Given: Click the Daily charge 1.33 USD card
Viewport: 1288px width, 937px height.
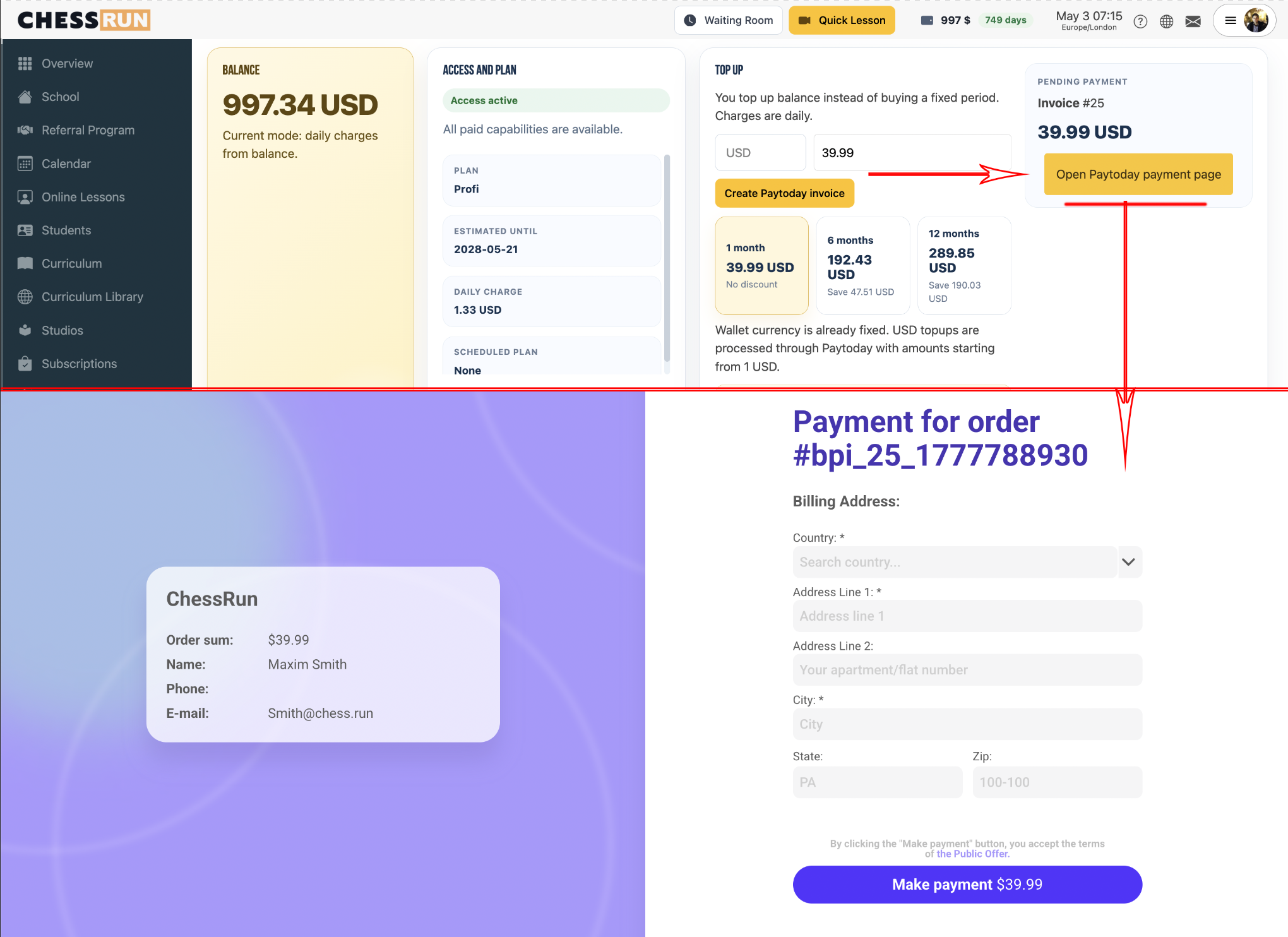Looking at the screenshot, I should [552, 302].
